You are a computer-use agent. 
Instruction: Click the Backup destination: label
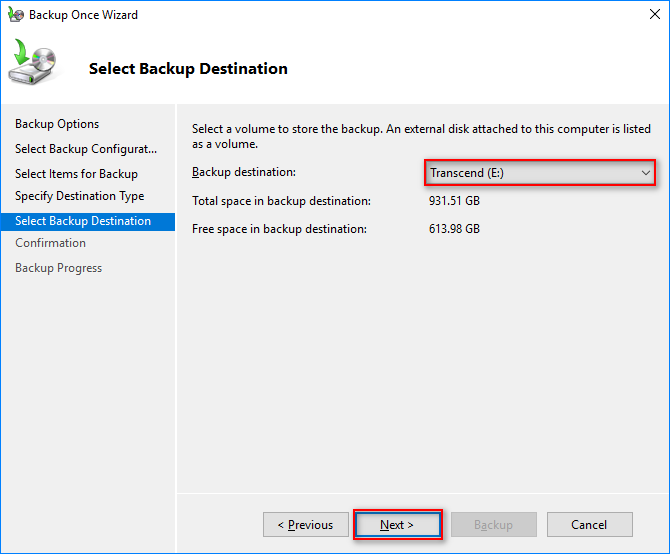coord(244,172)
